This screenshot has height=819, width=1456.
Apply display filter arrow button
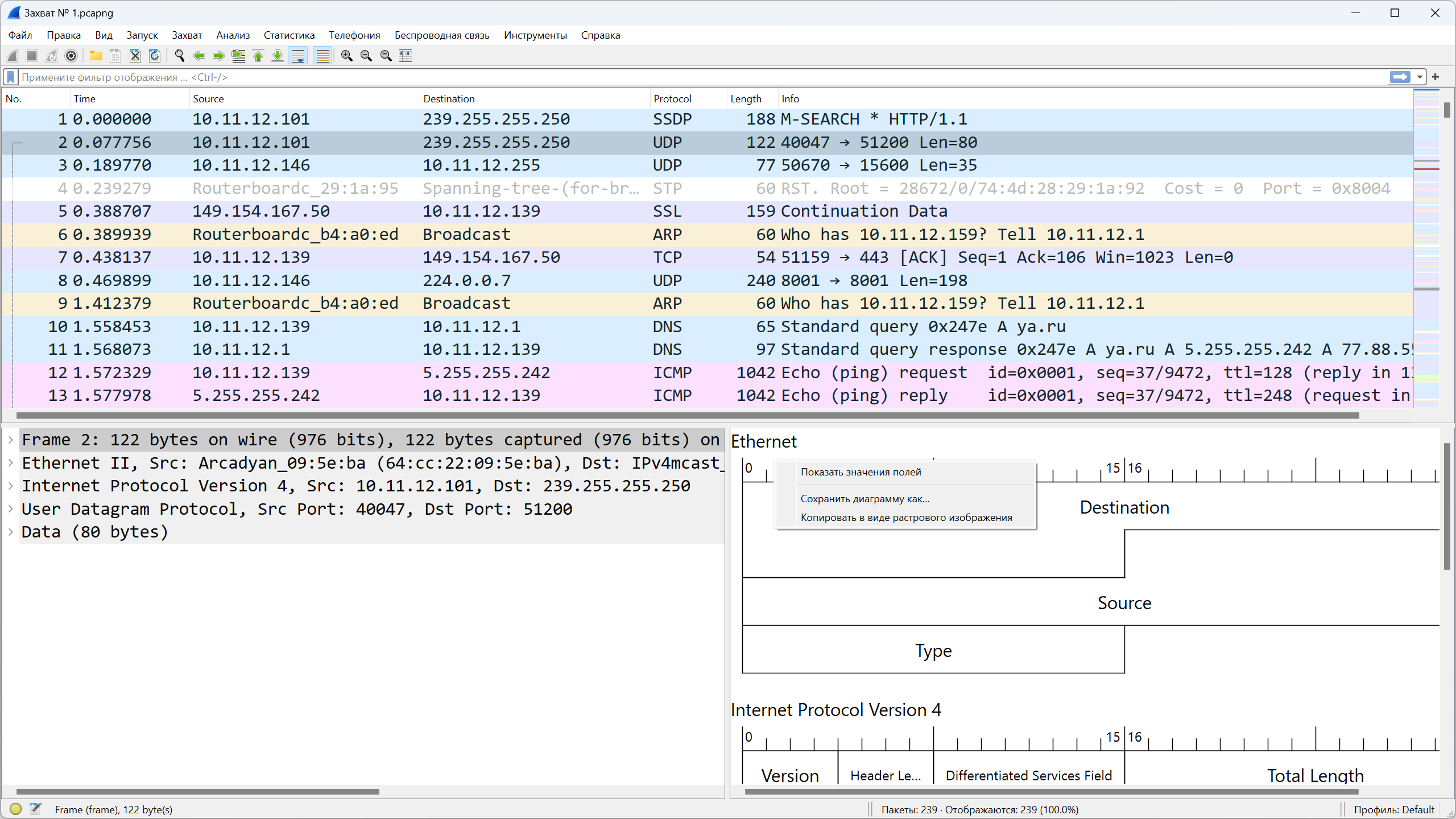coord(1400,77)
